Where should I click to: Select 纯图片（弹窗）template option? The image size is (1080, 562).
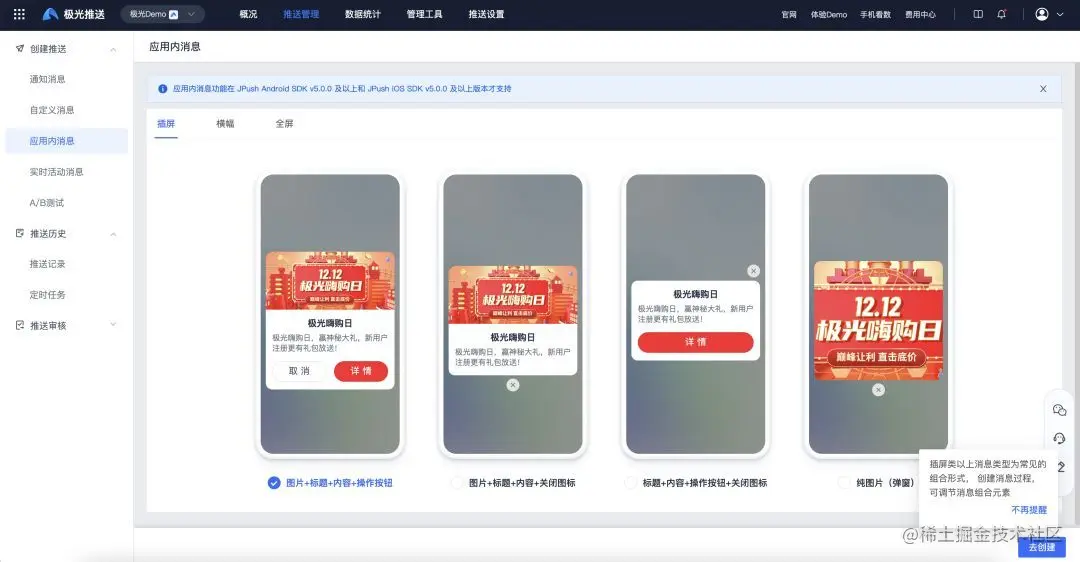coord(876,483)
